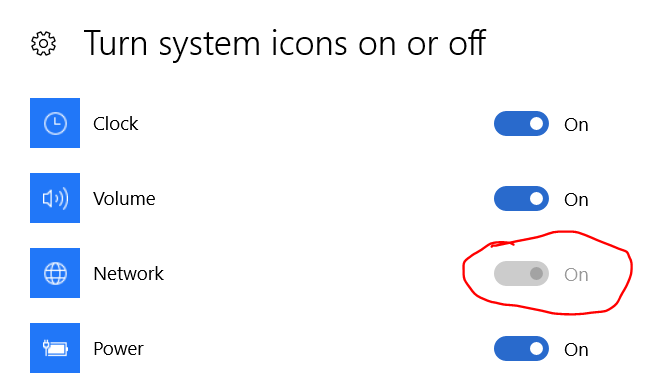The width and height of the screenshot is (660, 392).
Task: Disable the Volume system icon toggle
Action: [521, 198]
